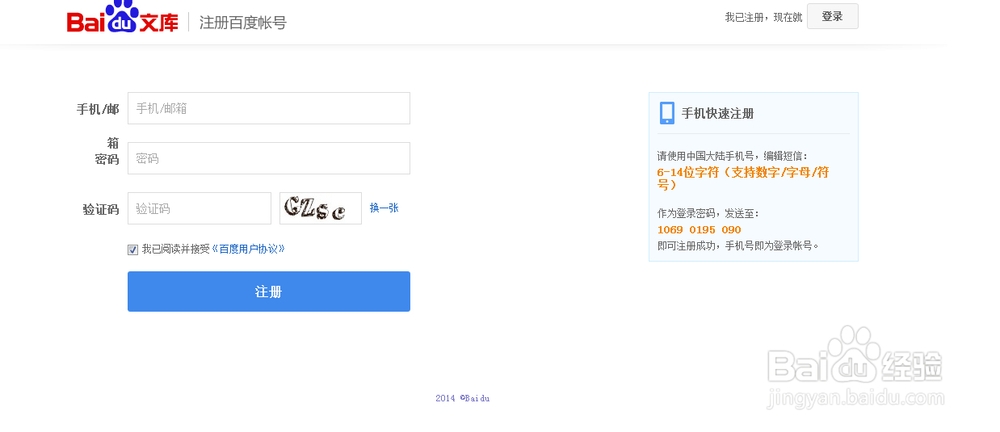Open the 百度用户协议 link
This screenshot has height=432, width=1000.
pyautogui.click(x=247, y=249)
